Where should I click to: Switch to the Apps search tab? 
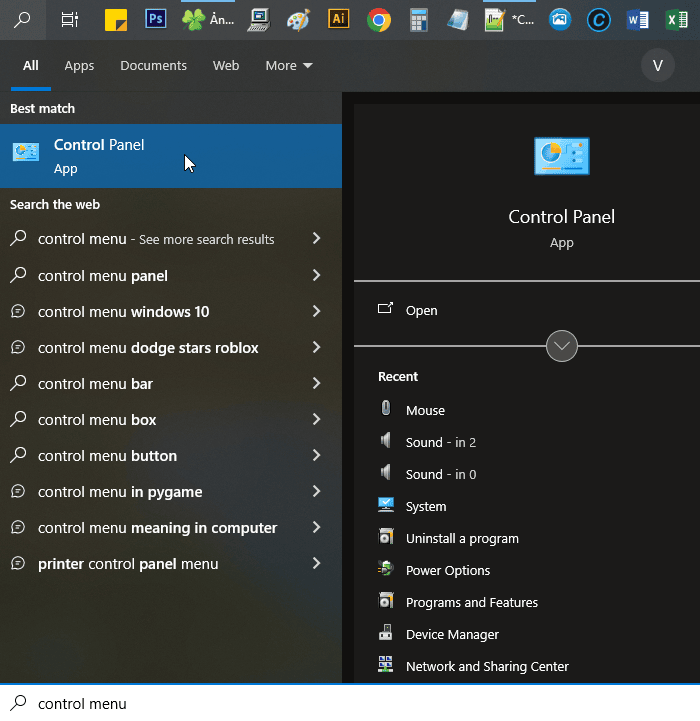point(79,65)
